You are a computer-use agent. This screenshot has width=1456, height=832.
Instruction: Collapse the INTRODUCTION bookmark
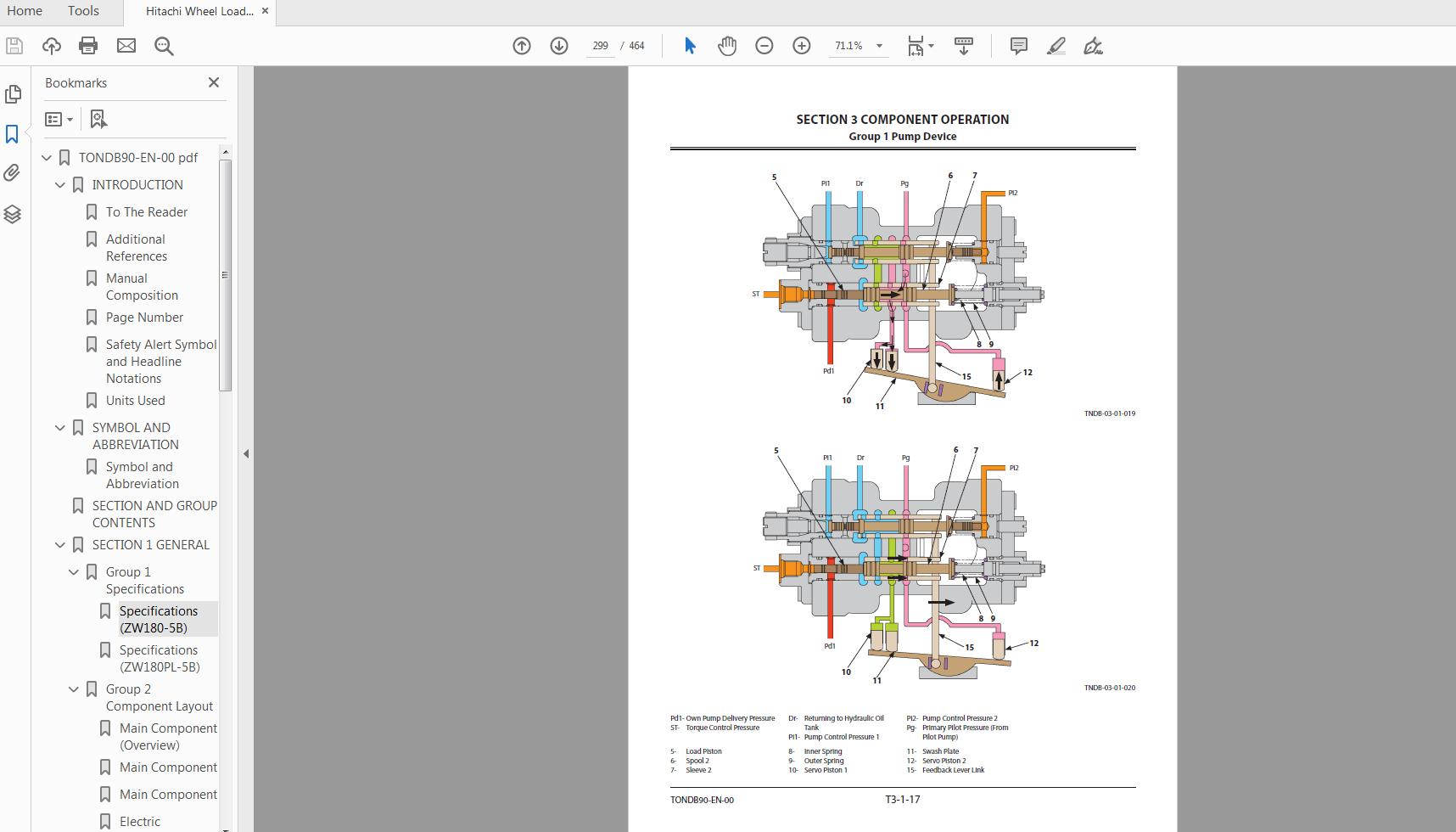pyautogui.click(x=60, y=184)
